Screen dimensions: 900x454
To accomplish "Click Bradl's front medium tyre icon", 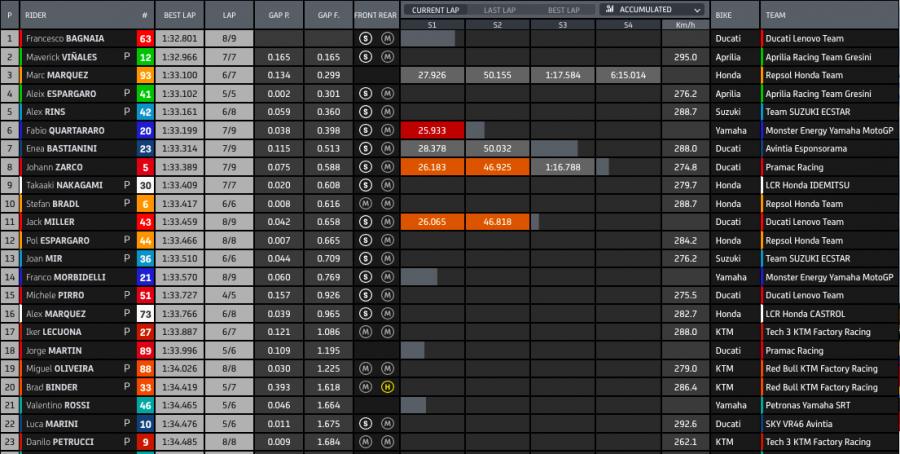I will point(366,203).
